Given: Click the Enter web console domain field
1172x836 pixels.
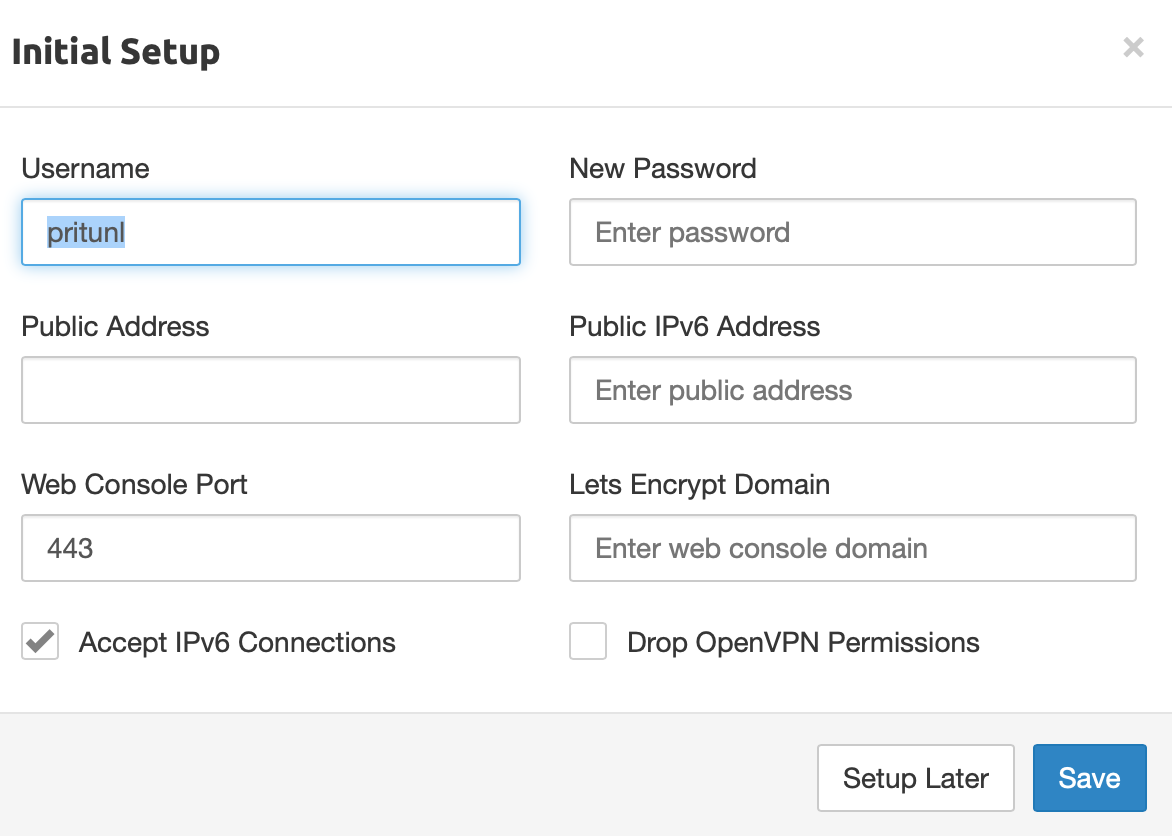Looking at the screenshot, I should (x=852, y=548).
